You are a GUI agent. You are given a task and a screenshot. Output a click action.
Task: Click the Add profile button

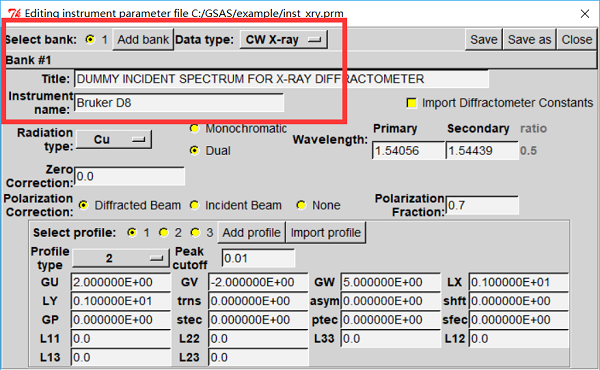(251, 233)
